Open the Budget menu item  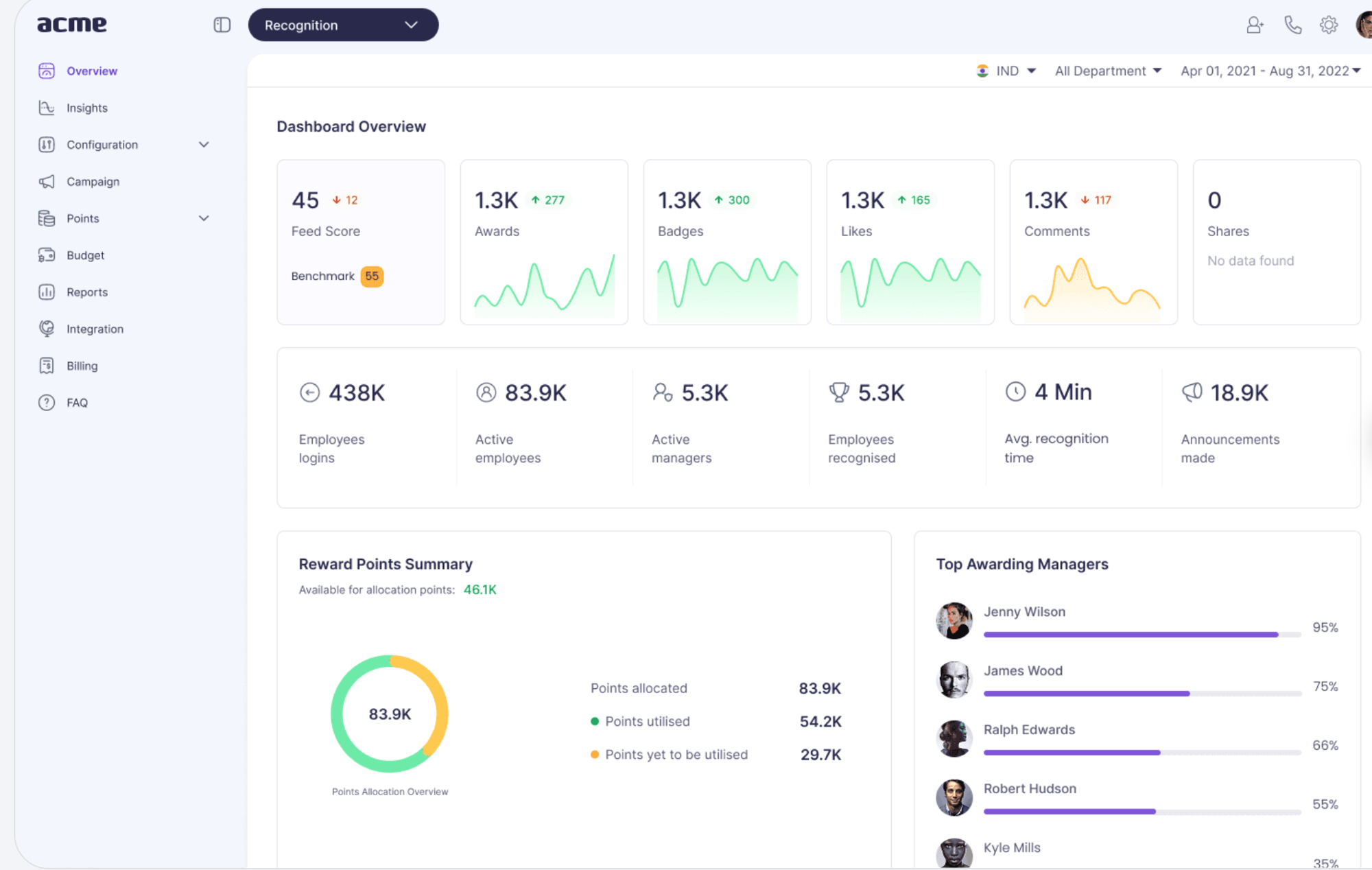pos(86,255)
